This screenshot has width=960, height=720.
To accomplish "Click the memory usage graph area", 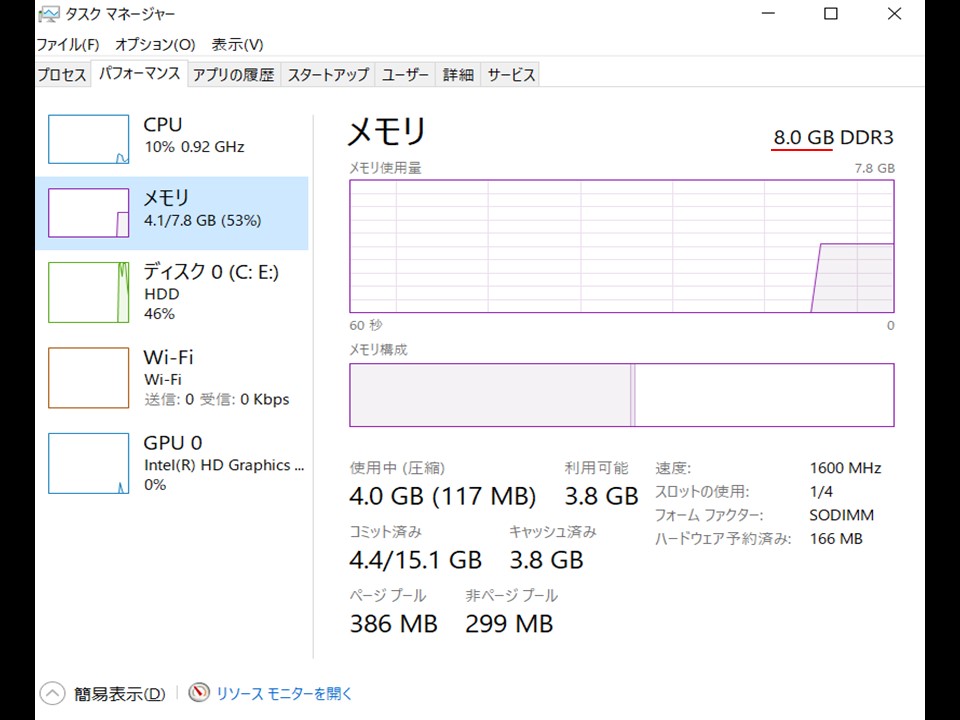I will tap(620, 245).
